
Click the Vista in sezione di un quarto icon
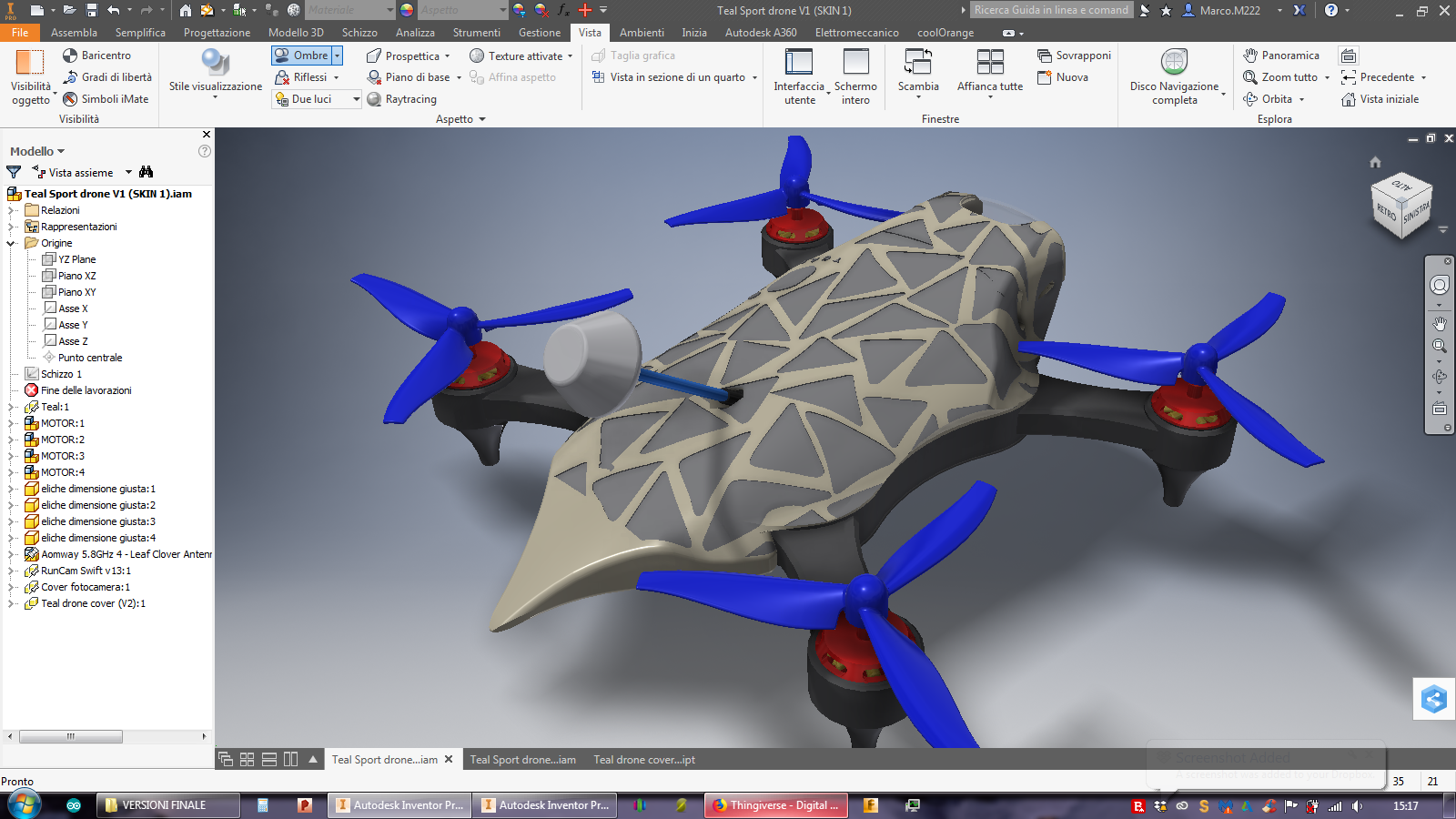click(x=598, y=77)
